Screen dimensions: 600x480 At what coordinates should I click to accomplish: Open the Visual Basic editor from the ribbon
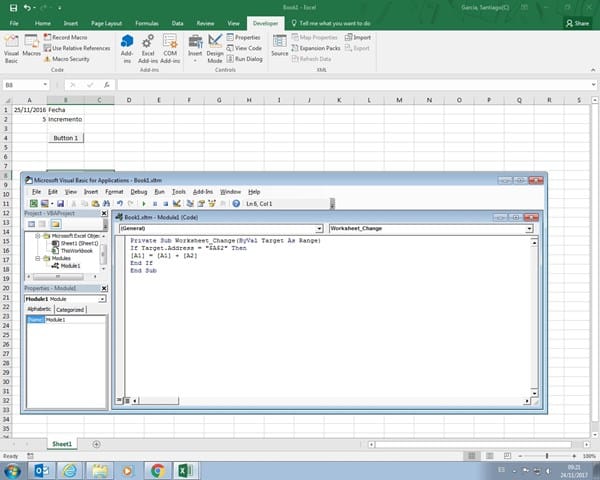coord(11,46)
